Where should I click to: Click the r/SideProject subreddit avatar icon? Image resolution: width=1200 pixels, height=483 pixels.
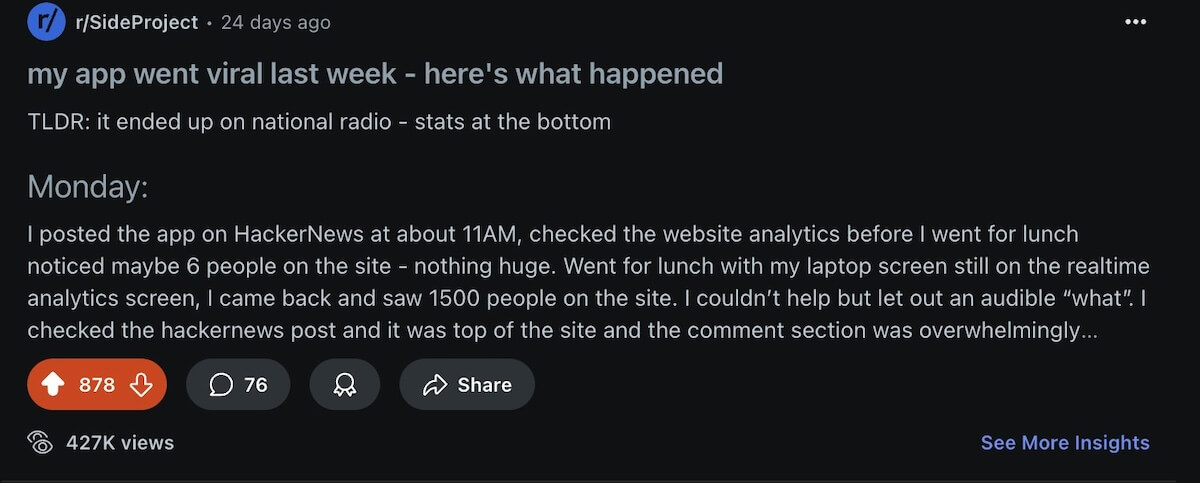point(46,21)
